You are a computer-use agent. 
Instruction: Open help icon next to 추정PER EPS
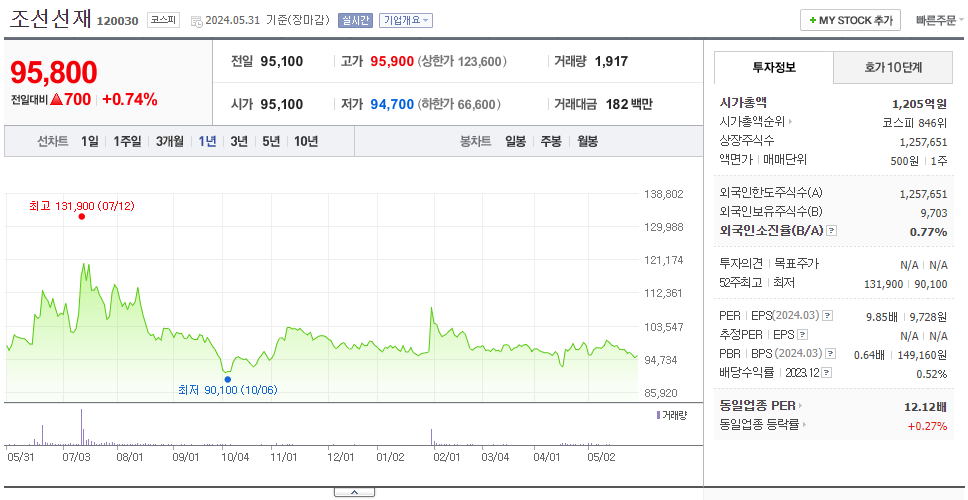(803, 335)
